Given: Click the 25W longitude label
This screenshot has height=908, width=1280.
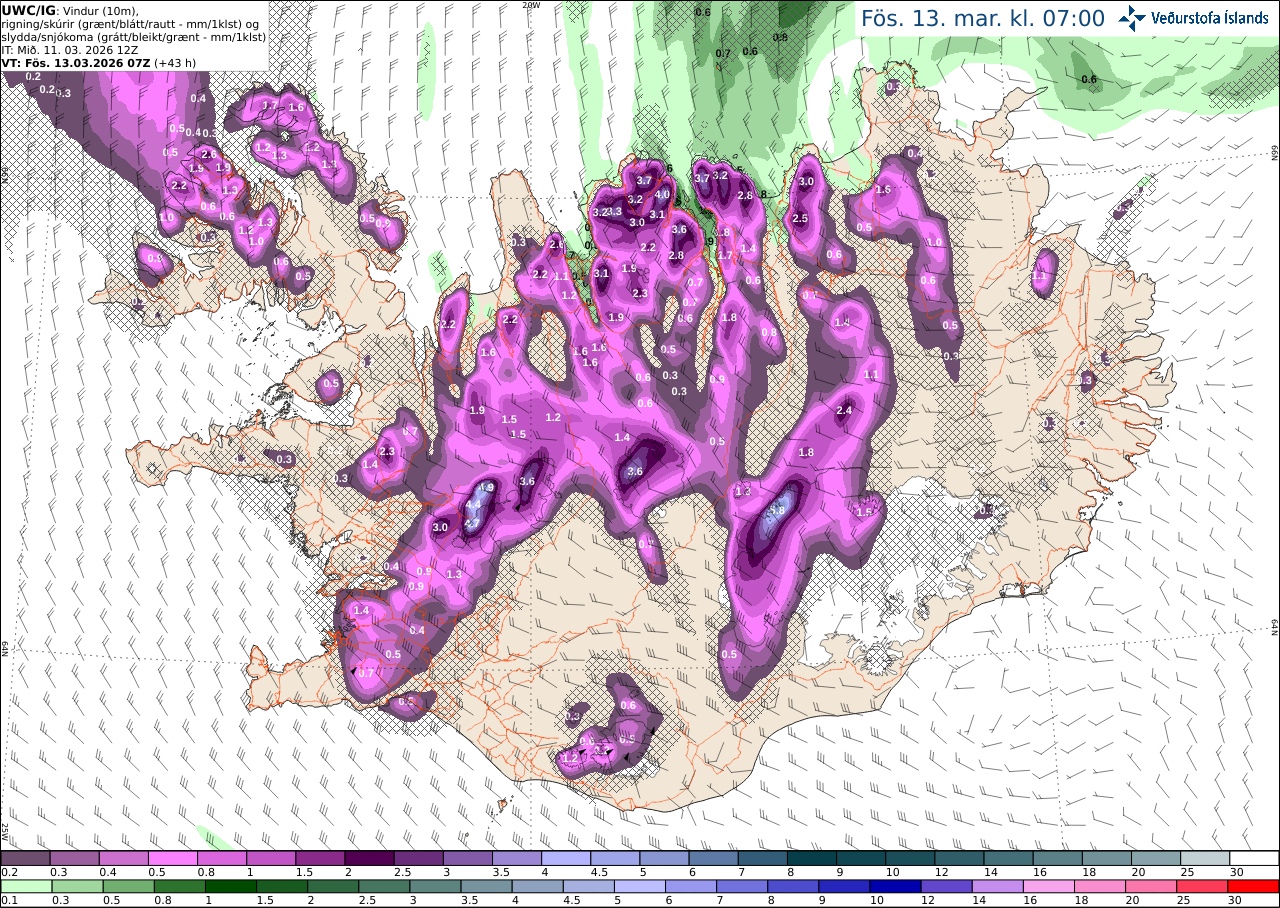Looking at the screenshot, I should click(x=5, y=832).
